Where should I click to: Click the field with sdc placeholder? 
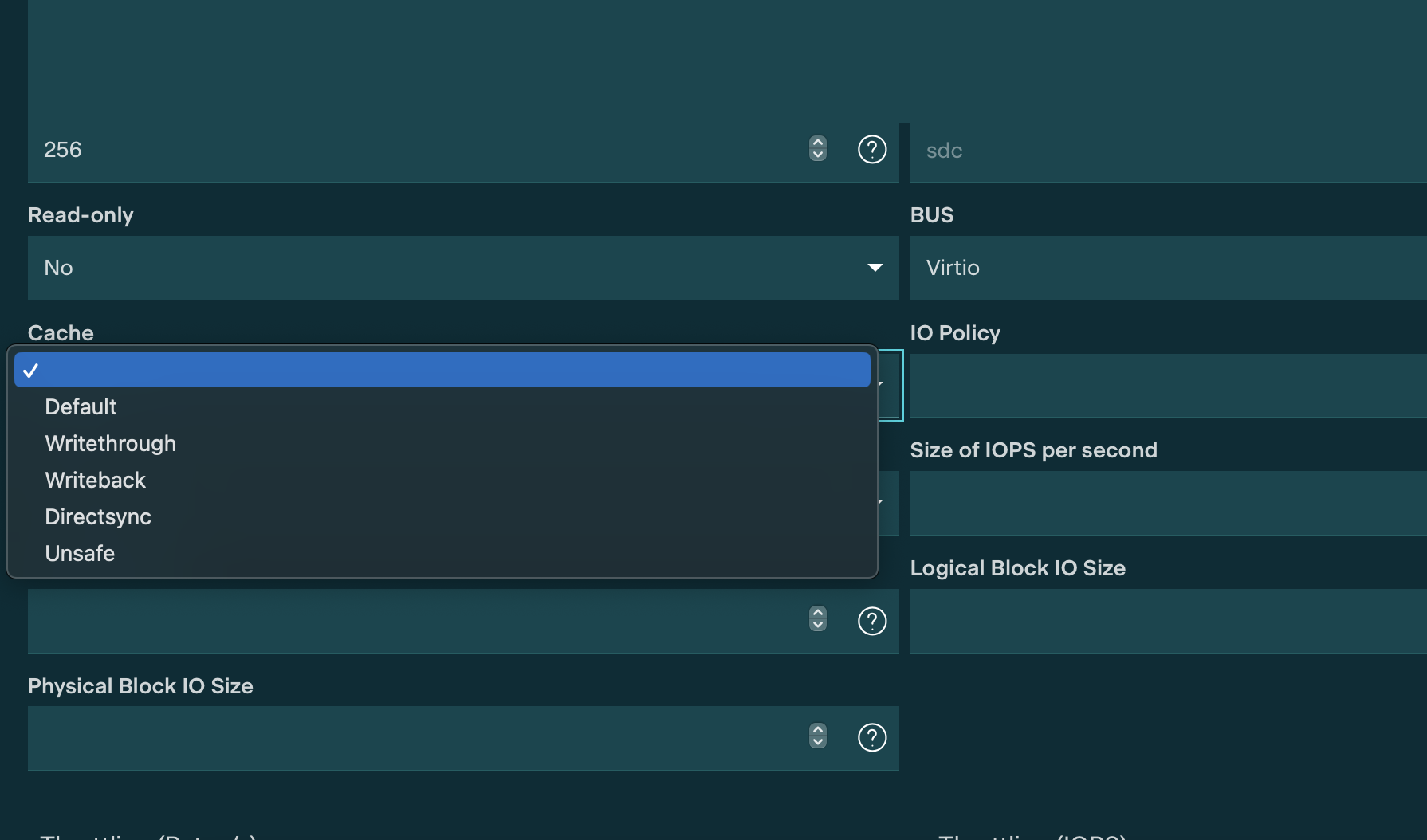pyautogui.click(x=1168, y=151)
